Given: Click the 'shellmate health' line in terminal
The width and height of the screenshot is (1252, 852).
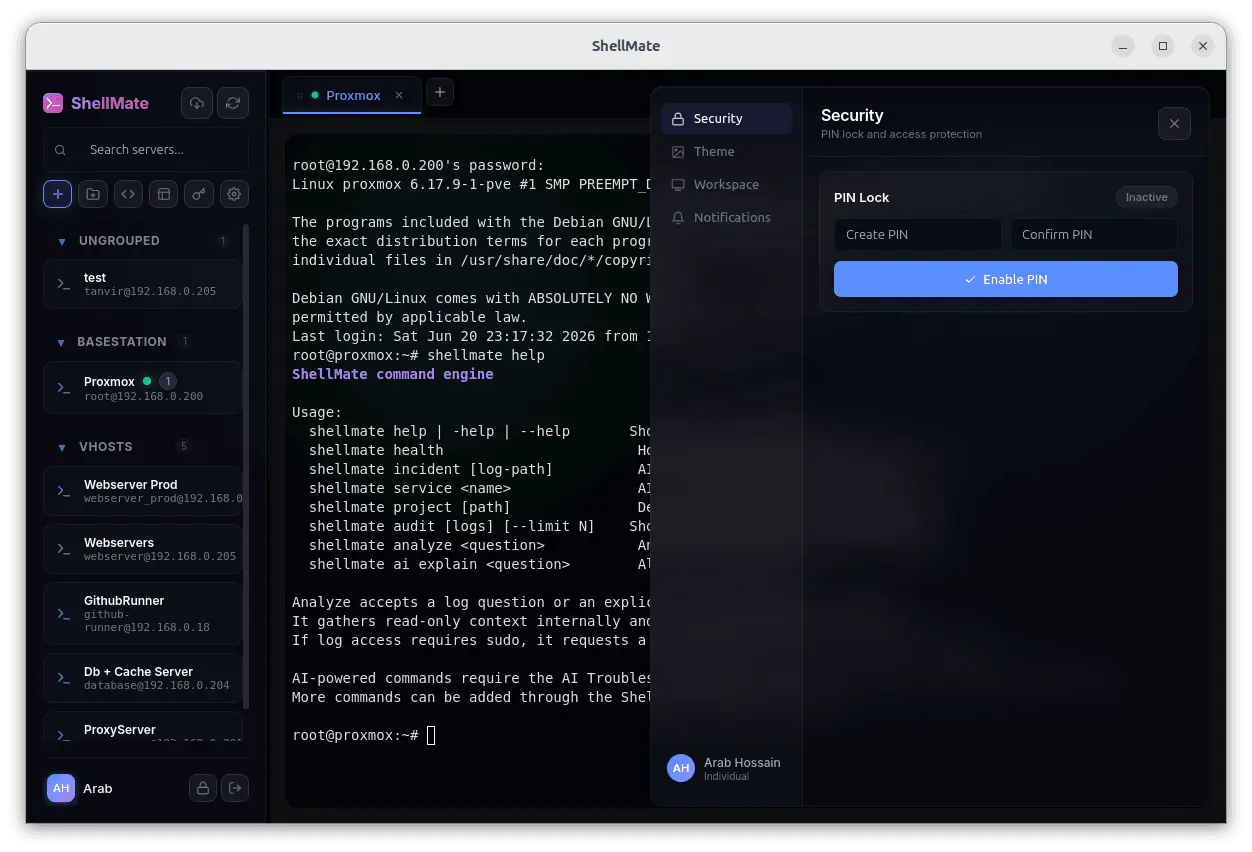Looking at the screenshot, I should [x=376, y=450].
